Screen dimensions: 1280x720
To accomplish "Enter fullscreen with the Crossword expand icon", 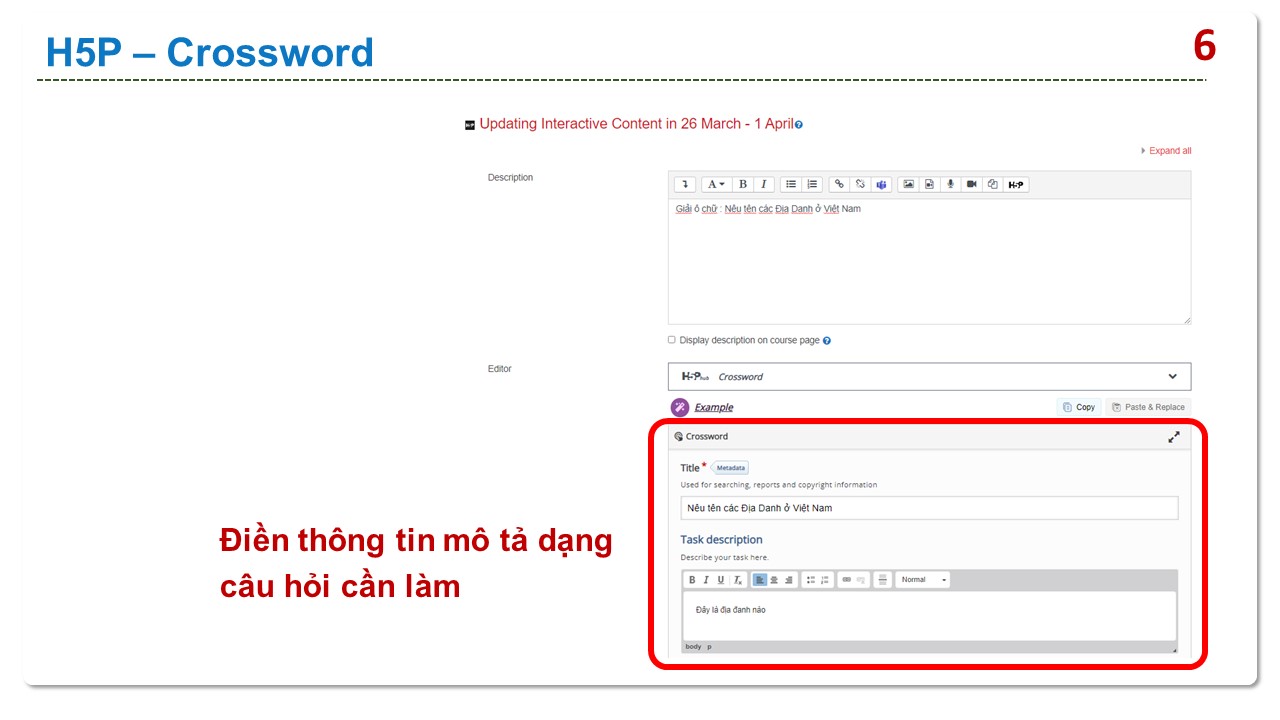I will pos(1174,437).
